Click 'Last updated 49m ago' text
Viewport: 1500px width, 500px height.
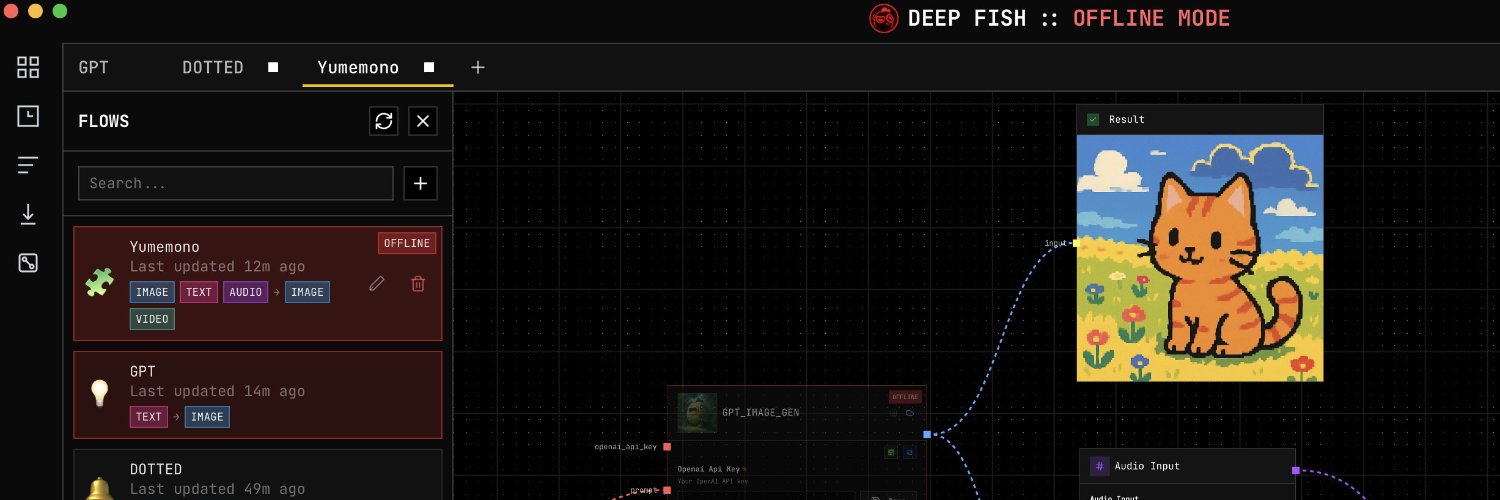point(218,489)
